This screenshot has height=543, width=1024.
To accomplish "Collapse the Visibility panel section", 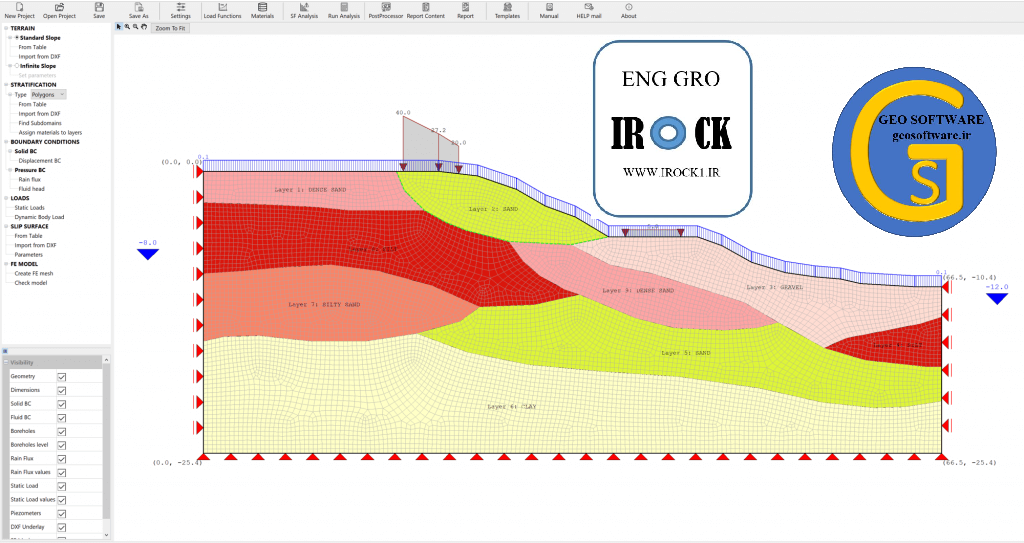I will pos(6,362).
